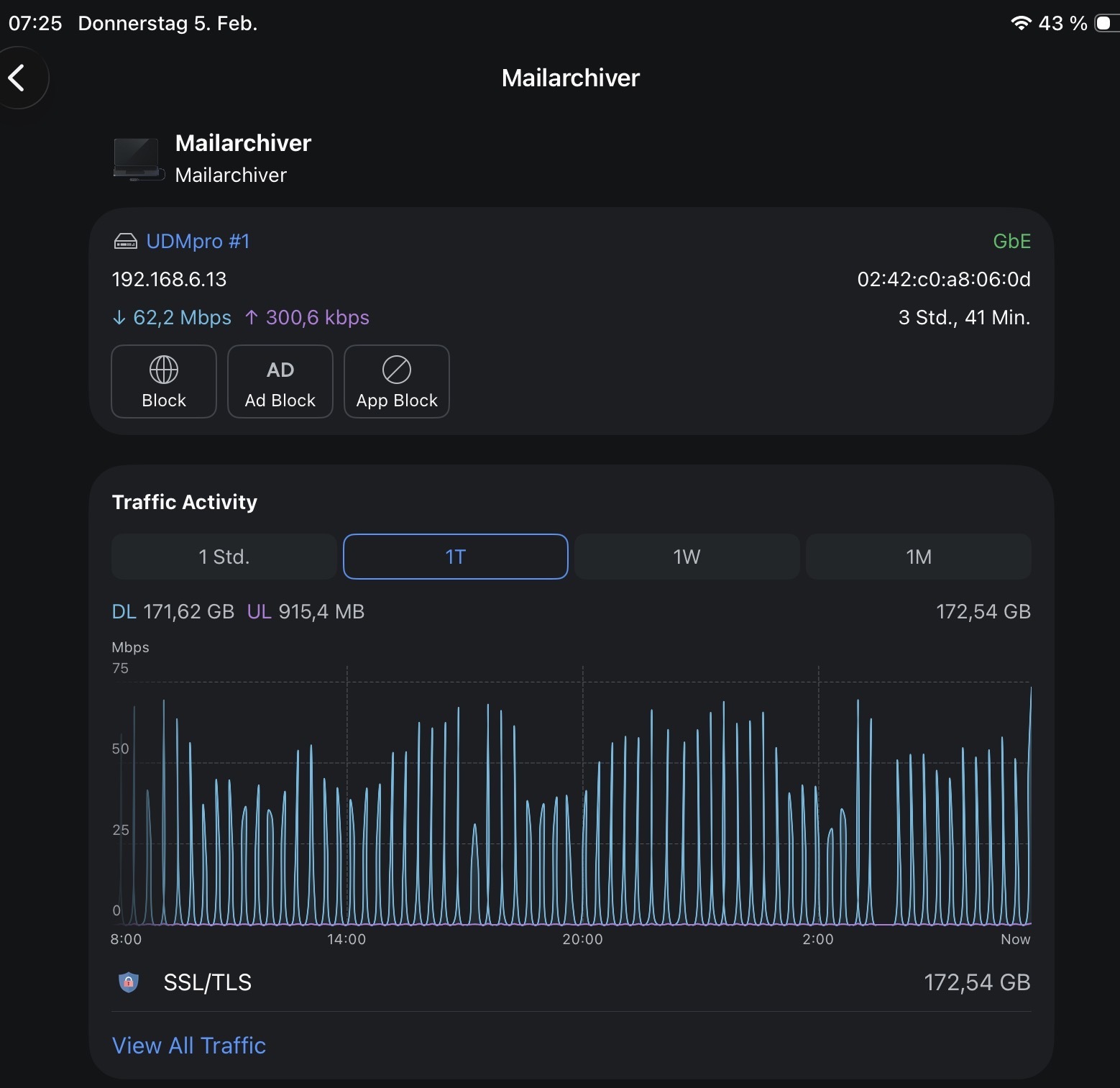Tap the GbE connection speed label
The height and width of the screenshot is (1088, 1120).
pos(1011,242)
